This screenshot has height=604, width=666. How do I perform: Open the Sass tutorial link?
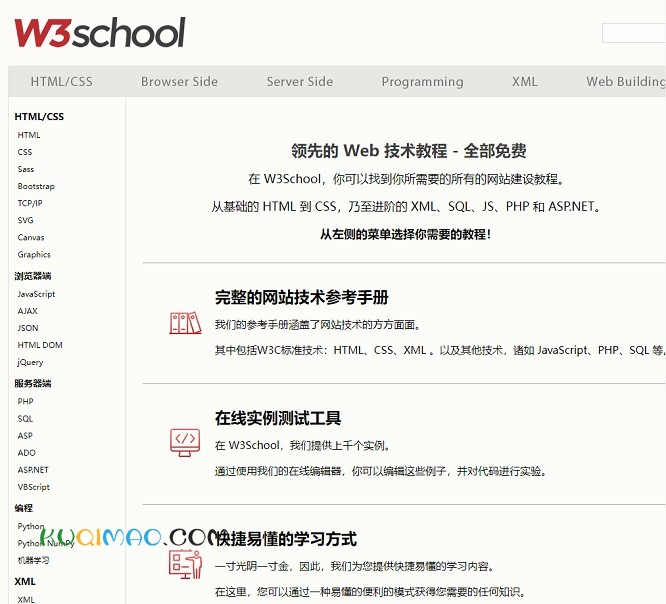25,169
